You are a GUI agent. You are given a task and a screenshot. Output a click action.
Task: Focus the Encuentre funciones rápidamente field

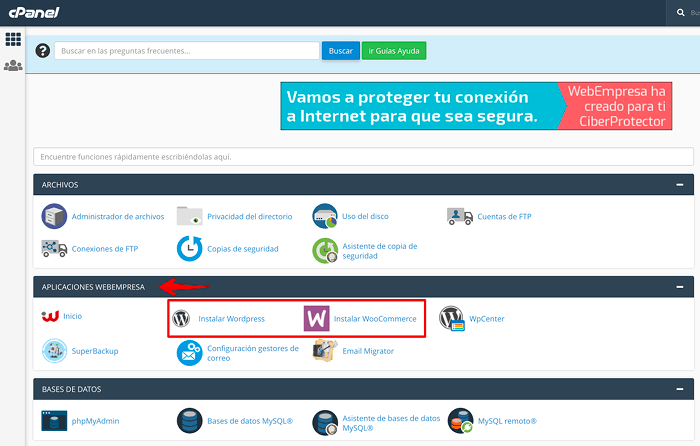pyautogui.click(x=363, y=157)
